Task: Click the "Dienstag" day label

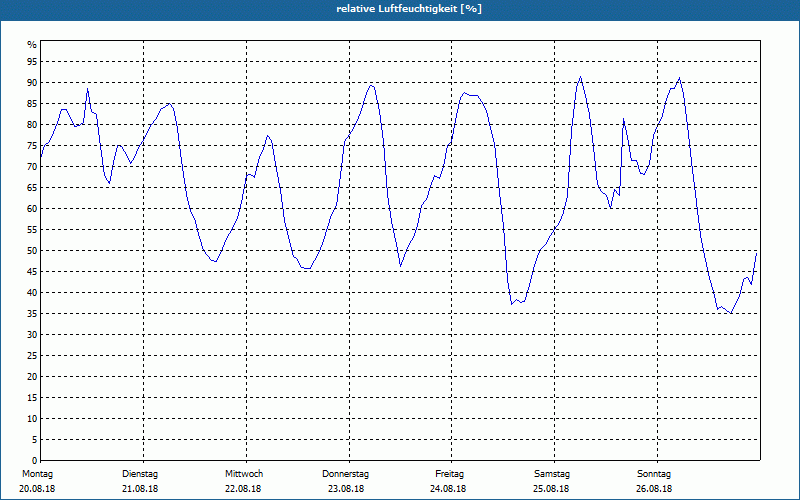Action: (140, 474)
